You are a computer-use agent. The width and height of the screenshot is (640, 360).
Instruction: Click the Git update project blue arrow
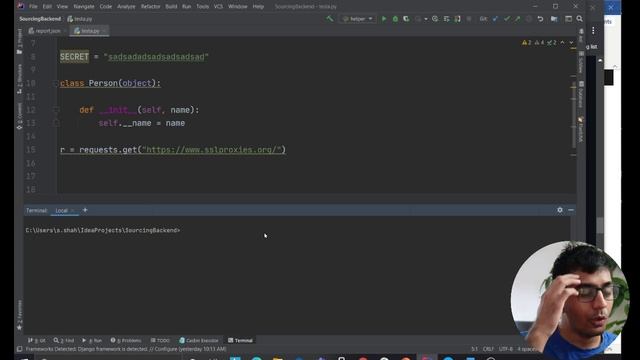pos(495,19)
